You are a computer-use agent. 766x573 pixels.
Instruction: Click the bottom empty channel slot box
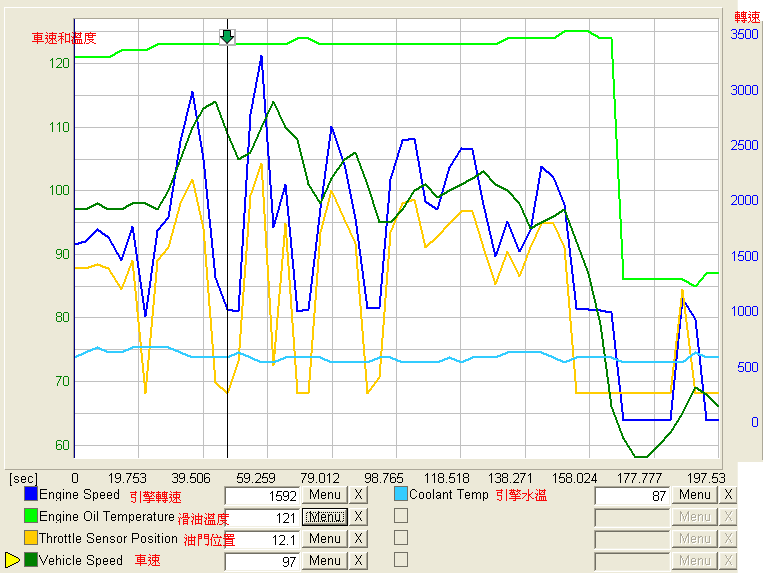coord(401,560)
